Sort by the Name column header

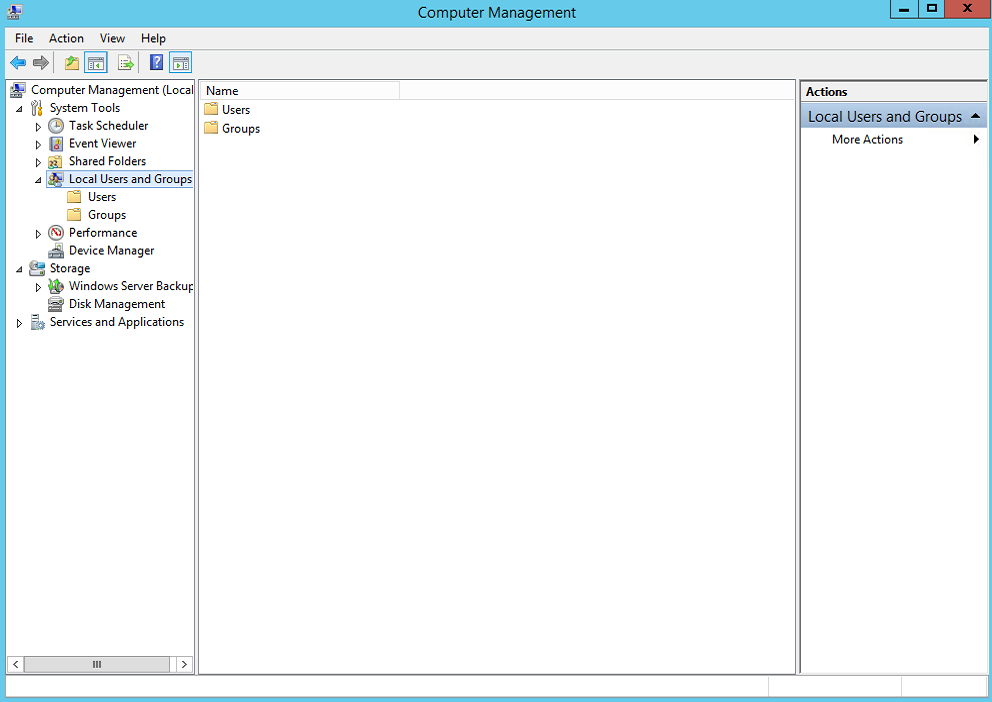tap(300, 90)
